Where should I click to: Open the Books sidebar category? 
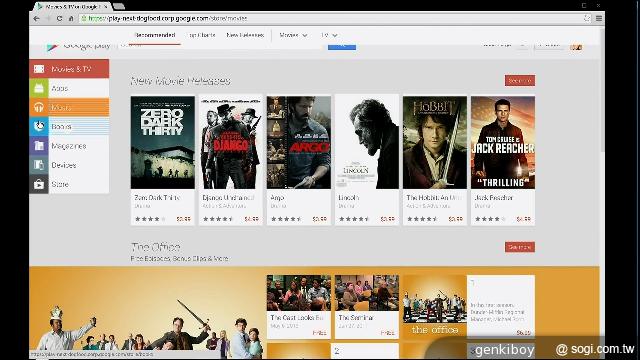coord(69,126)
